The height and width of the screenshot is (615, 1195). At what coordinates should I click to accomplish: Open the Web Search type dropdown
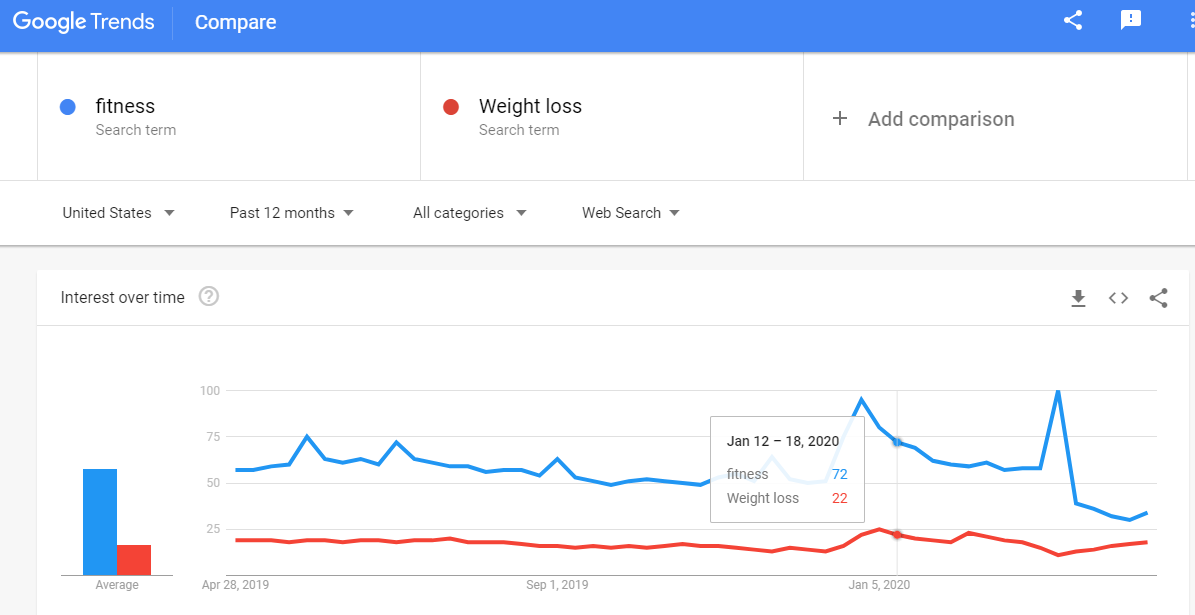(631, 213)
